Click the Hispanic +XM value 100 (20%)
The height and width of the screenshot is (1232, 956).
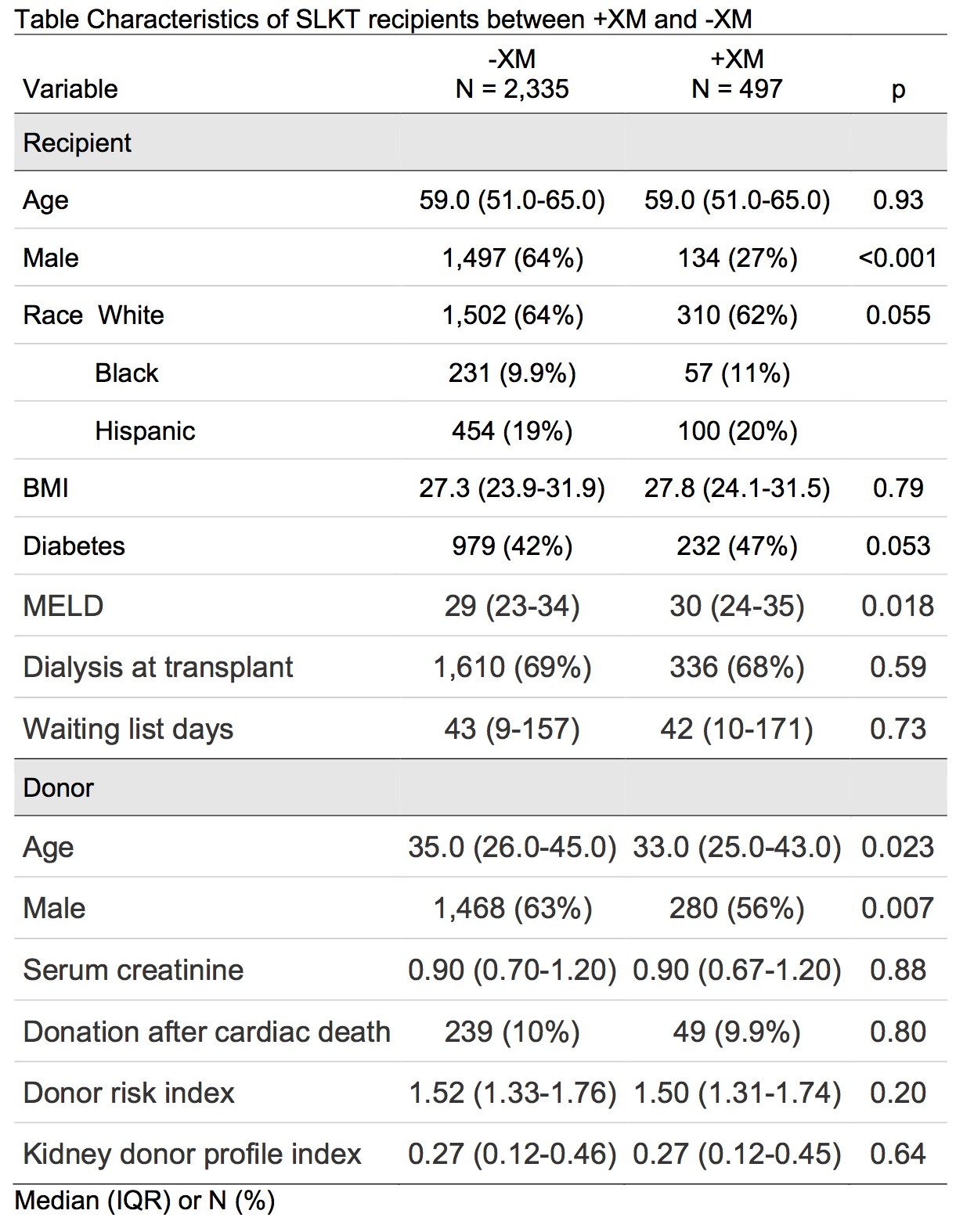coord(737,430)
